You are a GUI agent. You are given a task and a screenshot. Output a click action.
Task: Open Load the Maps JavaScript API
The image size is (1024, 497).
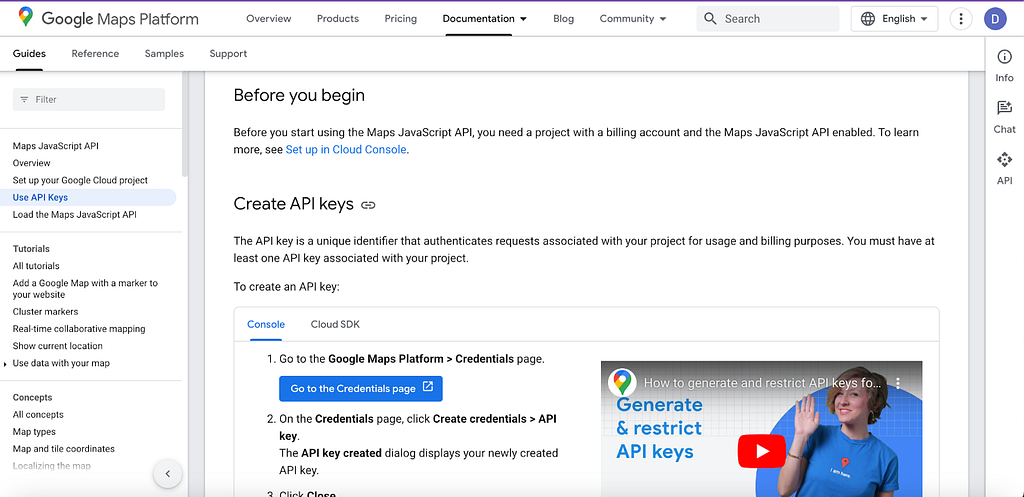pyautogui.click(x=74, y=214)
